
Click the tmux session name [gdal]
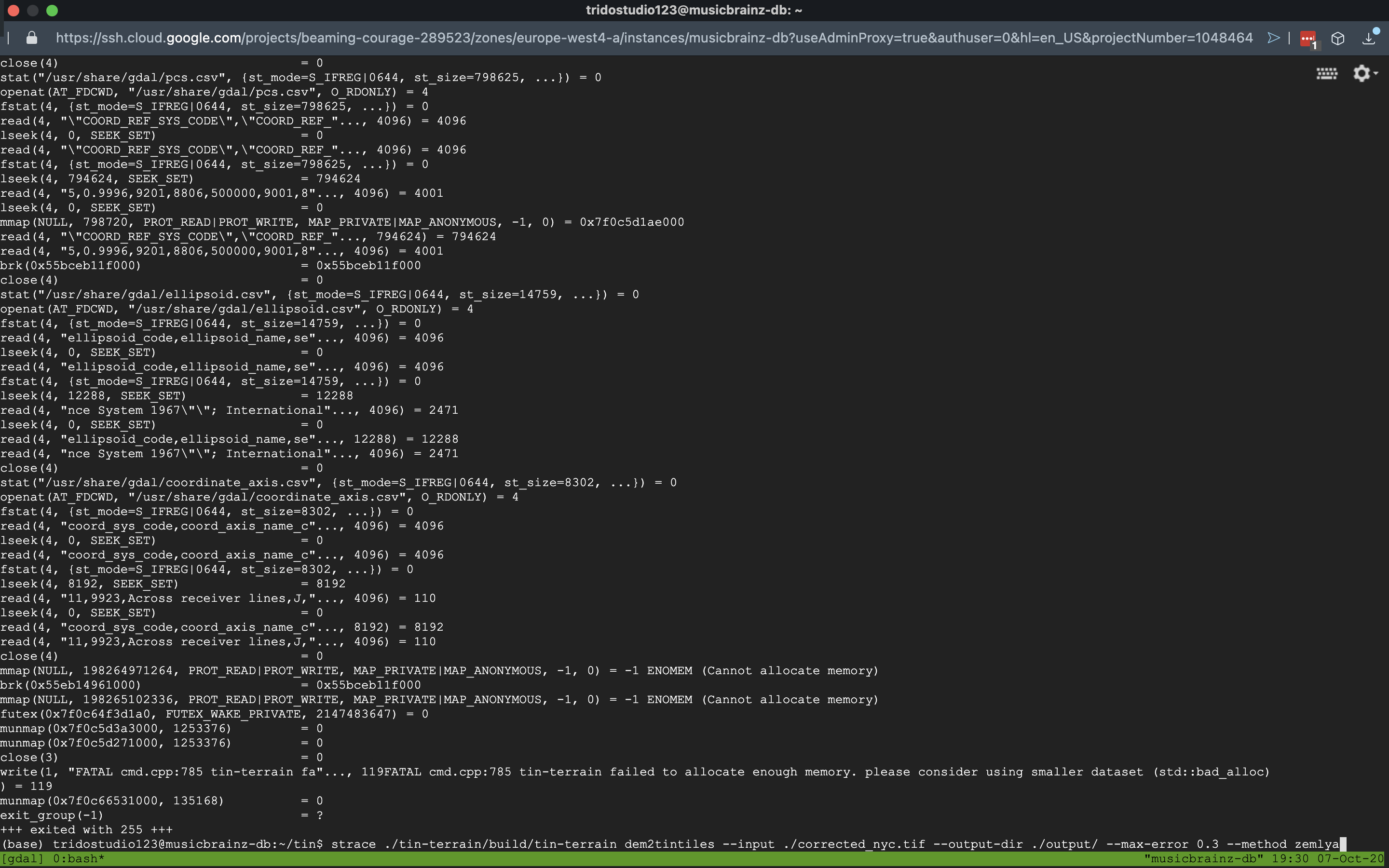point(23,859)
